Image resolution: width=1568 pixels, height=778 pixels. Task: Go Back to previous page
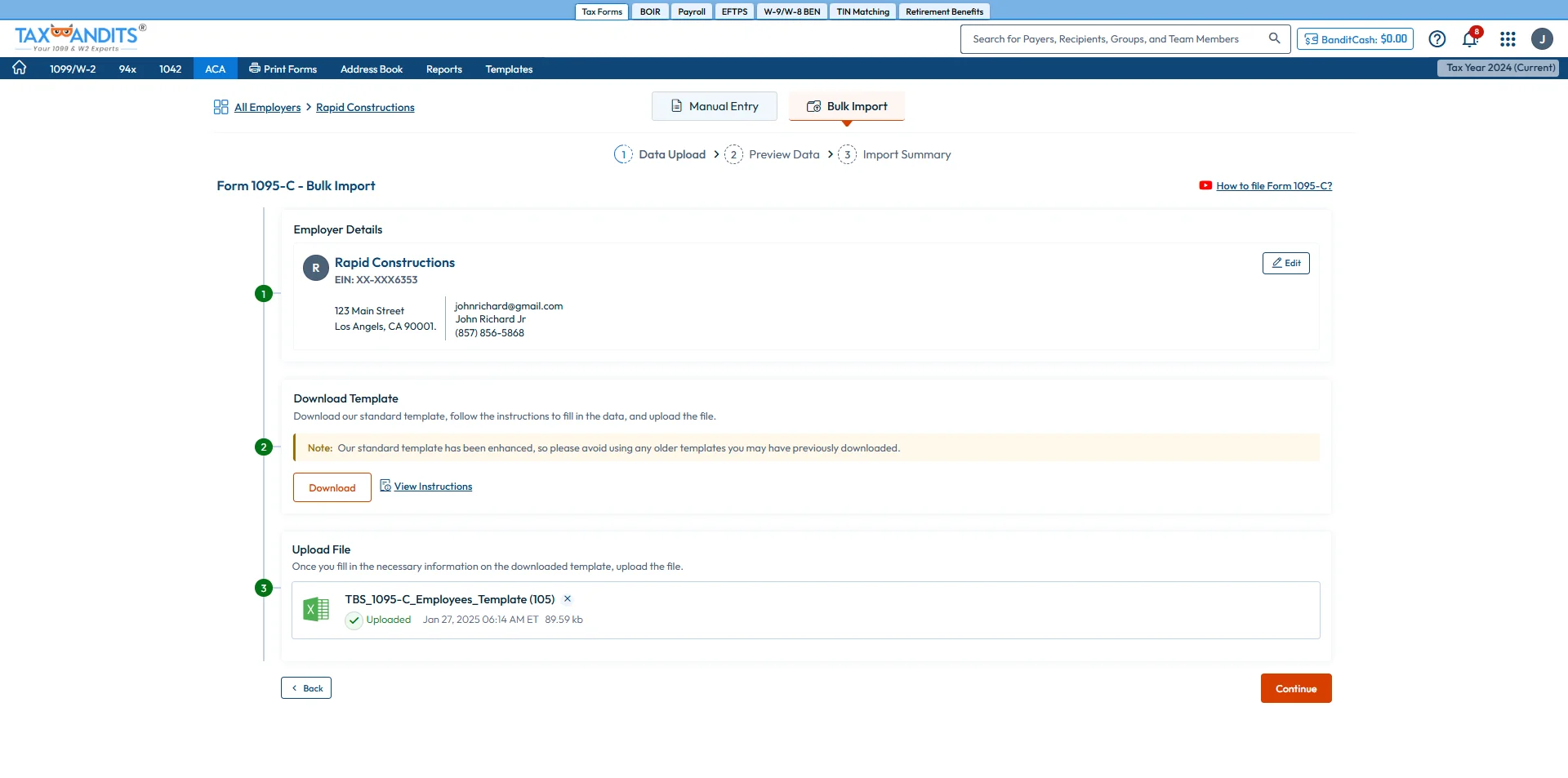[x=306, y=688]
